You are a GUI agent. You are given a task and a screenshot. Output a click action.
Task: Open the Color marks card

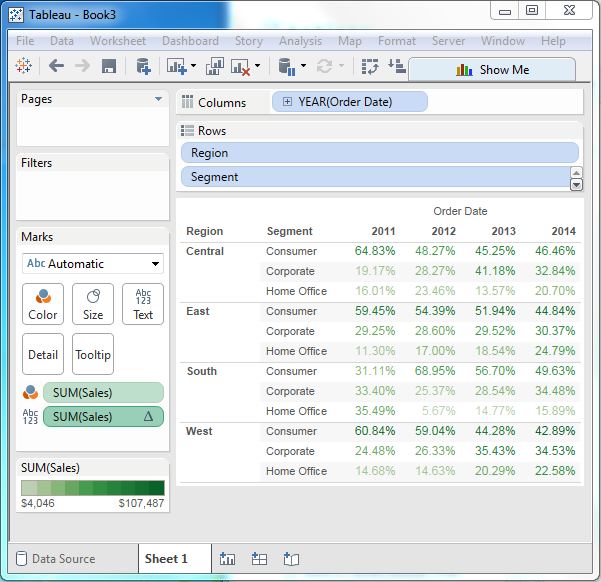click(43, 304)
